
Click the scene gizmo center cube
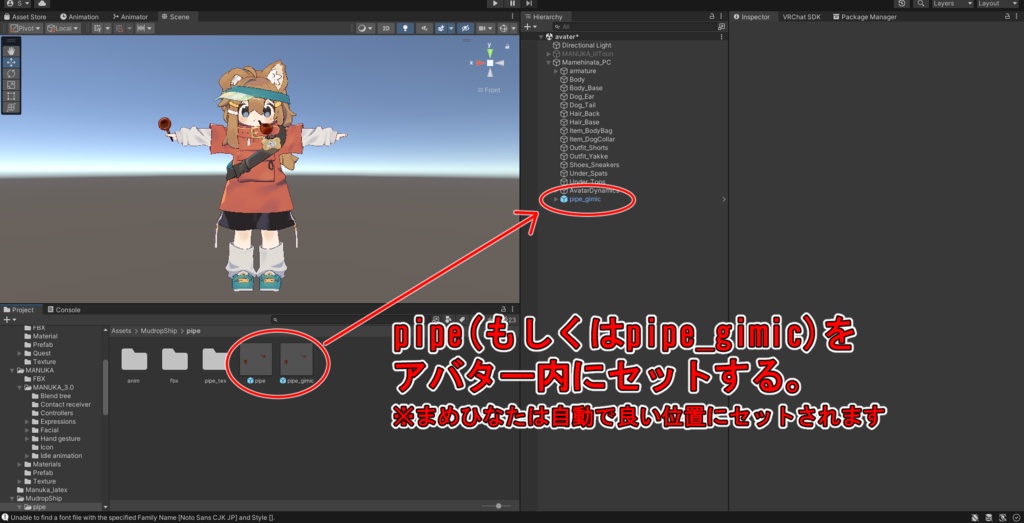pos(490,63)
